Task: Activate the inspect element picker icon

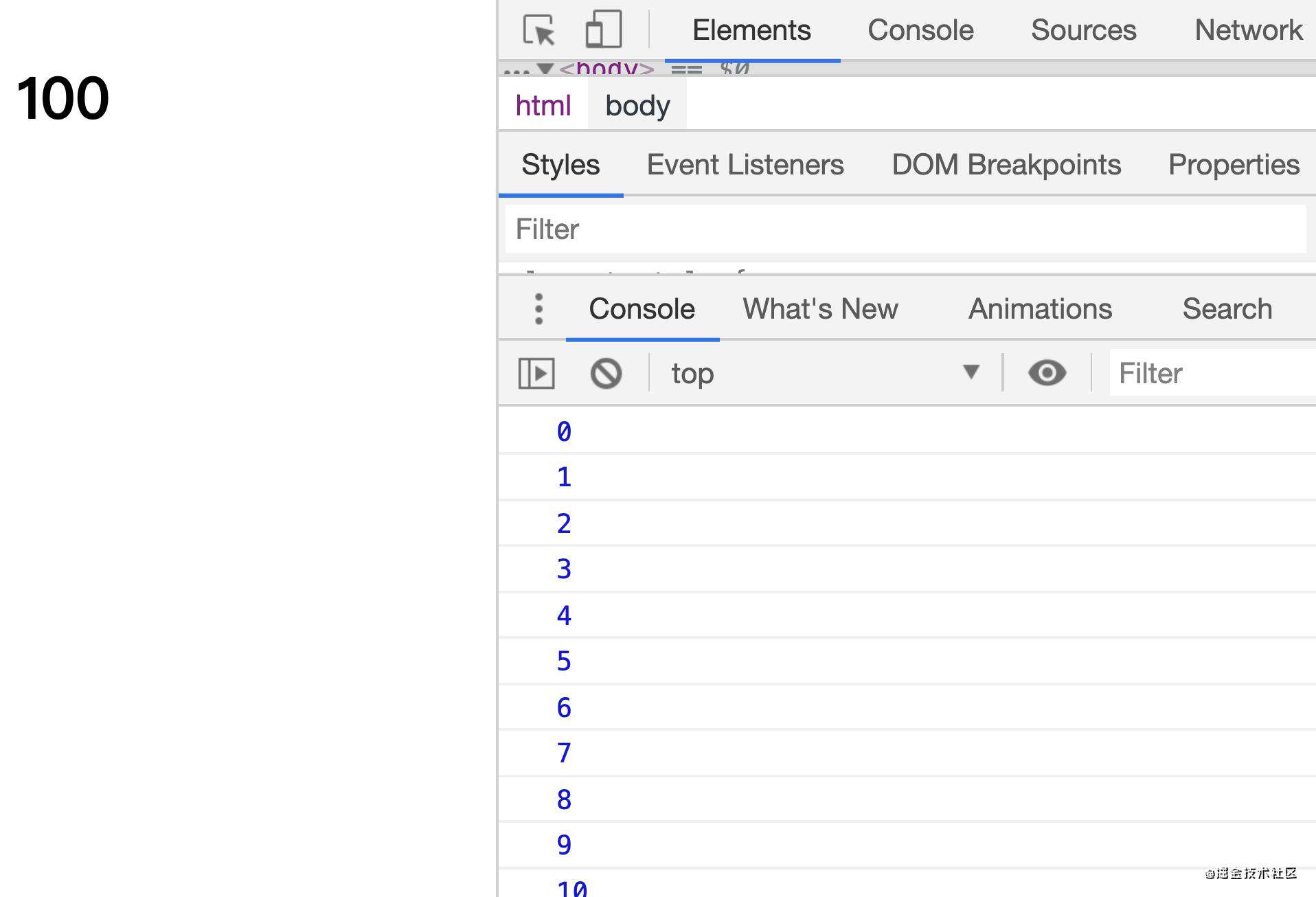Action: (538, 30)
